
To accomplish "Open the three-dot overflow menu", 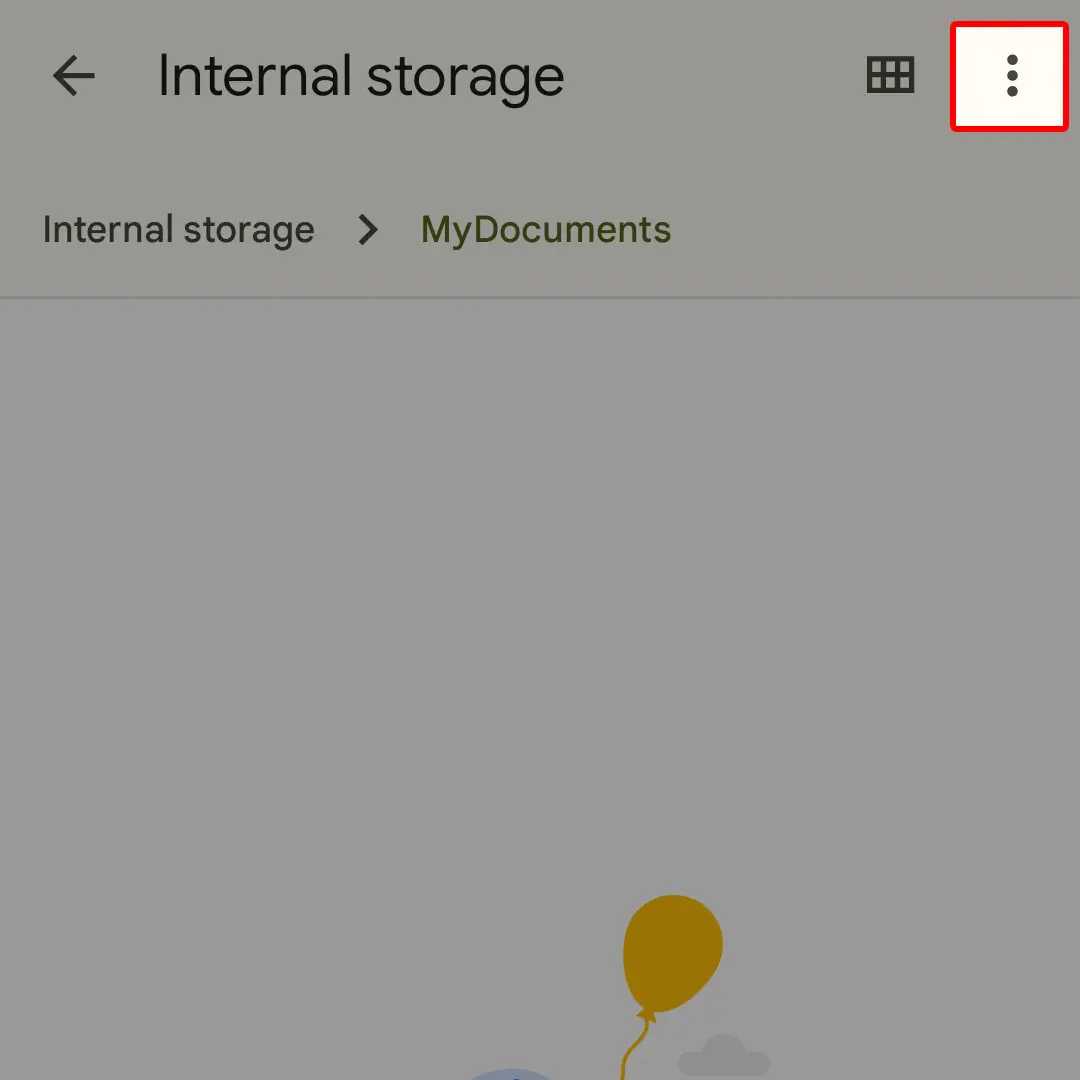I will pos(1011,76).
